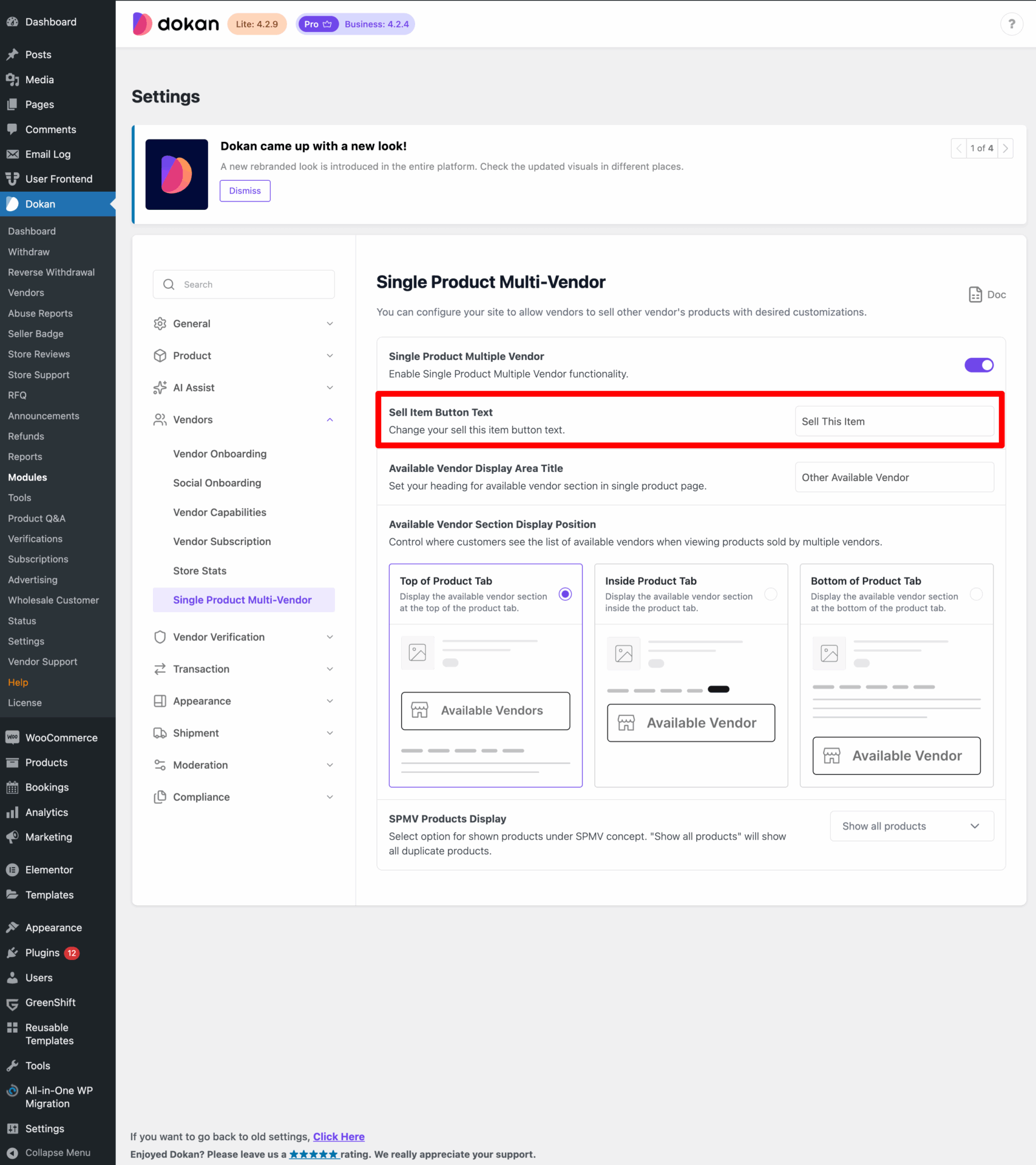1036x1165 pixels.
Task: Click the WooCommerce icon in sidebar
Action: coord(12,737)
